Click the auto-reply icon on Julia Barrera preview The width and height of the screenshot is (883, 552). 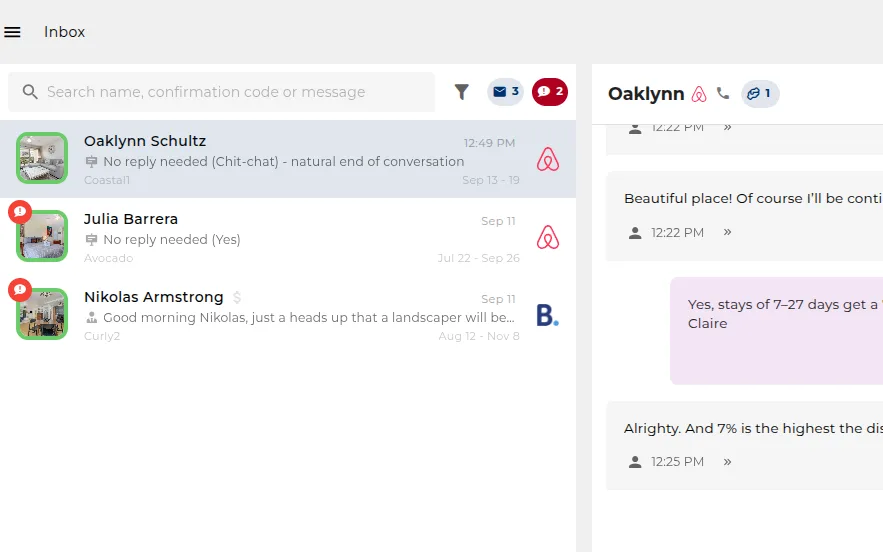tap(91, 240)
